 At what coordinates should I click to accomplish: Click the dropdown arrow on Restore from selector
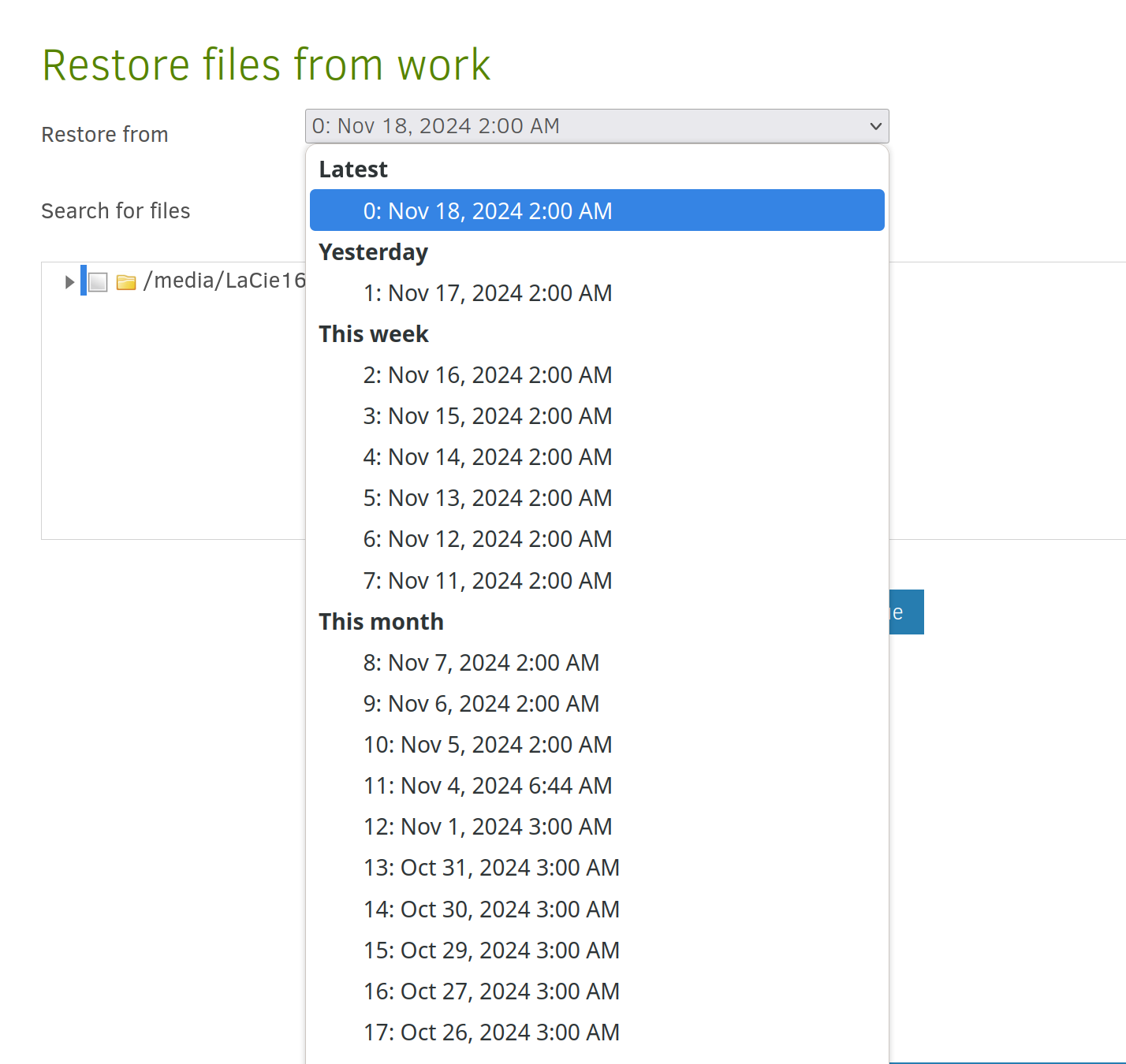click(875, 125)
